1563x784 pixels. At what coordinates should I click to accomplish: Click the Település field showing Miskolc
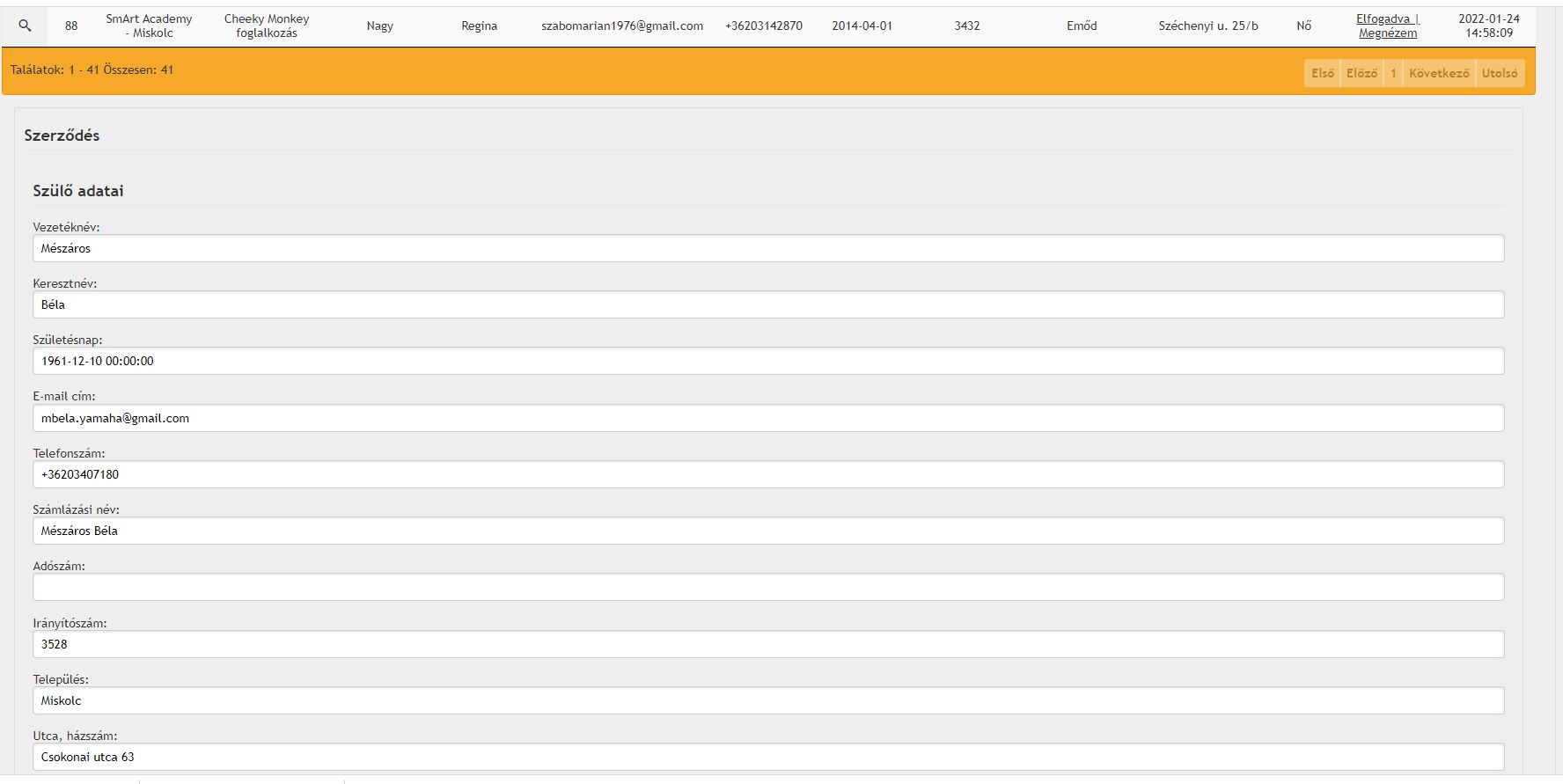click(767, 700)
